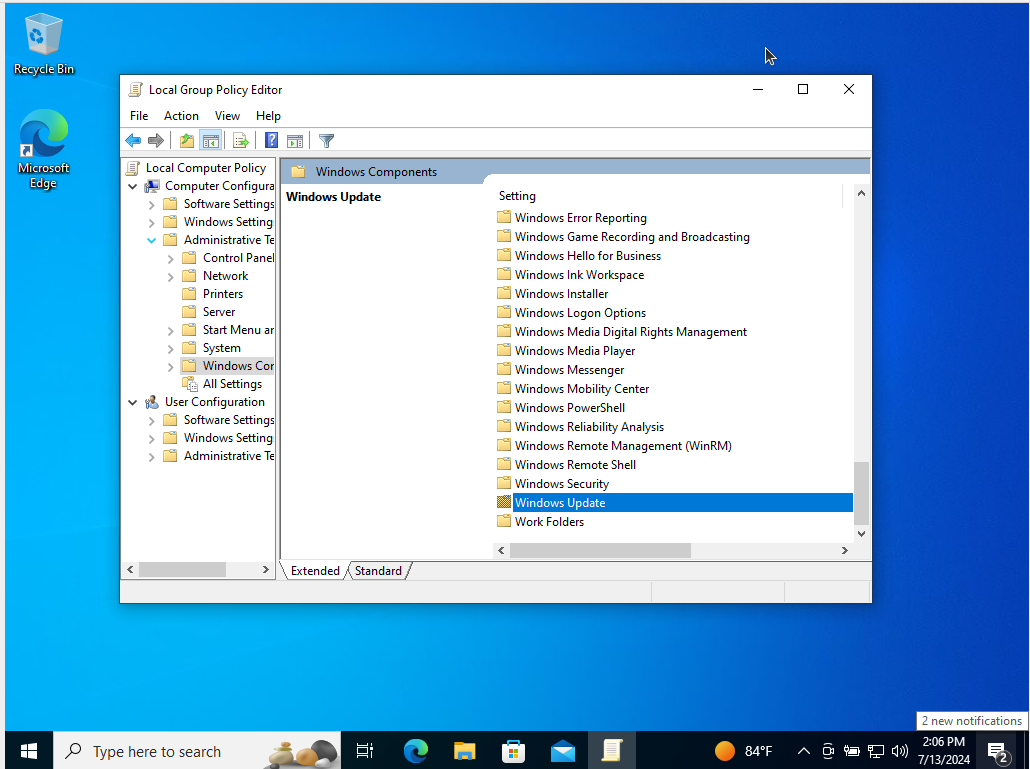This screenshot has height=769, width=1030.
Task: Expand Administrative Templates under User Configuration
Action: point(152,456)
